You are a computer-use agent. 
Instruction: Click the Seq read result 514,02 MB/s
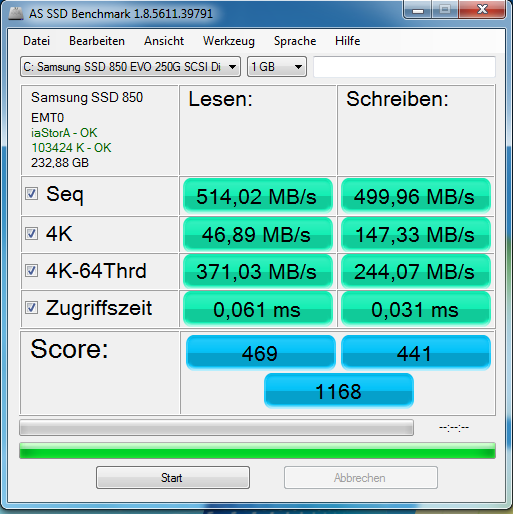pyautogui.click(x=258, y=196)
